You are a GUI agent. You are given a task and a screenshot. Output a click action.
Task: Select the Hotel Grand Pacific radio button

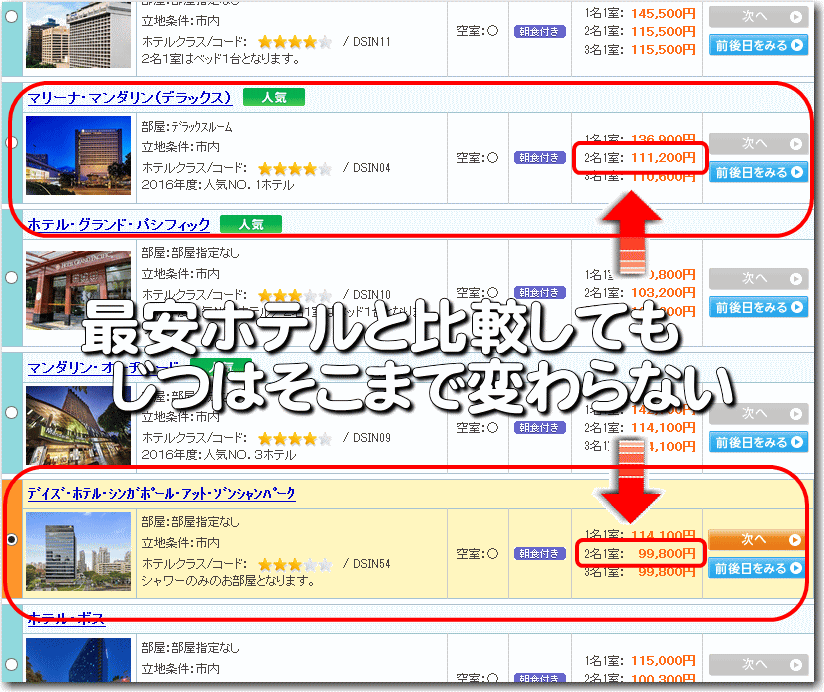click(12, 277)
